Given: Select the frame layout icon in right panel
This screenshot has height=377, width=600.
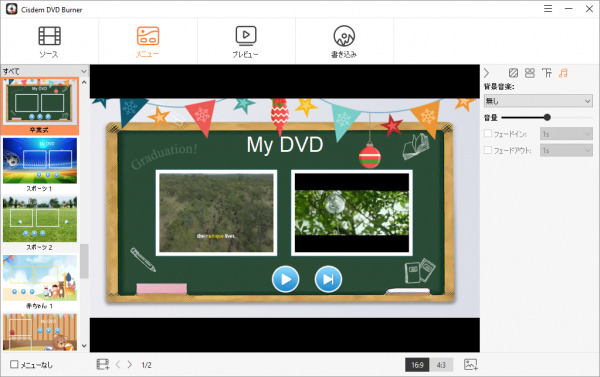Looking at the screenshot, I should (530, 73).
